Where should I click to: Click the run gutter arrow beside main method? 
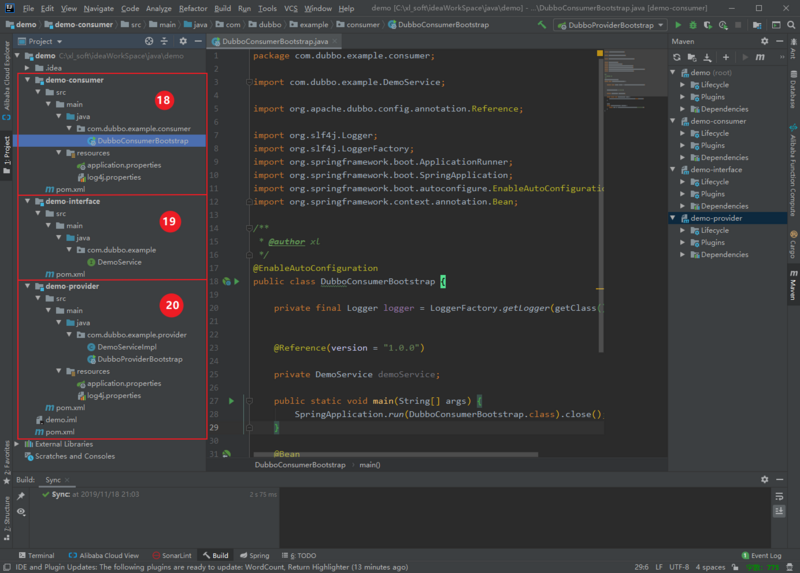tap(231, 401)
